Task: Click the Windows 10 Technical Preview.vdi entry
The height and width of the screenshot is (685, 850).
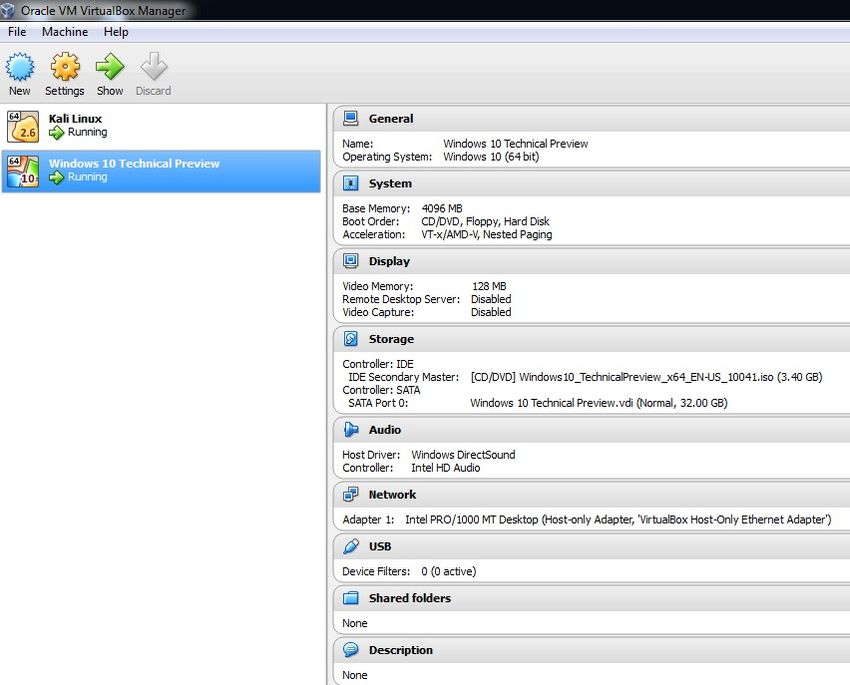Action: tap(599, 403)
